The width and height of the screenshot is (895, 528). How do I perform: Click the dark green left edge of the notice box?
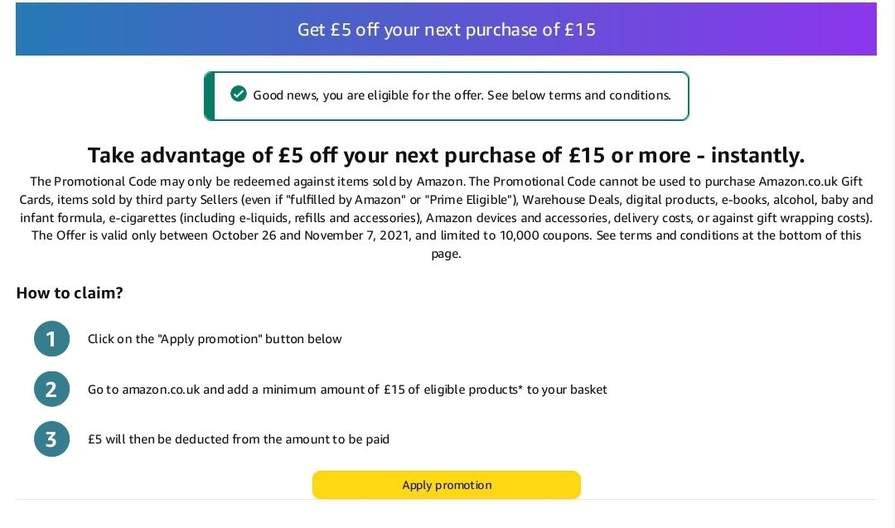pos(209,96)
